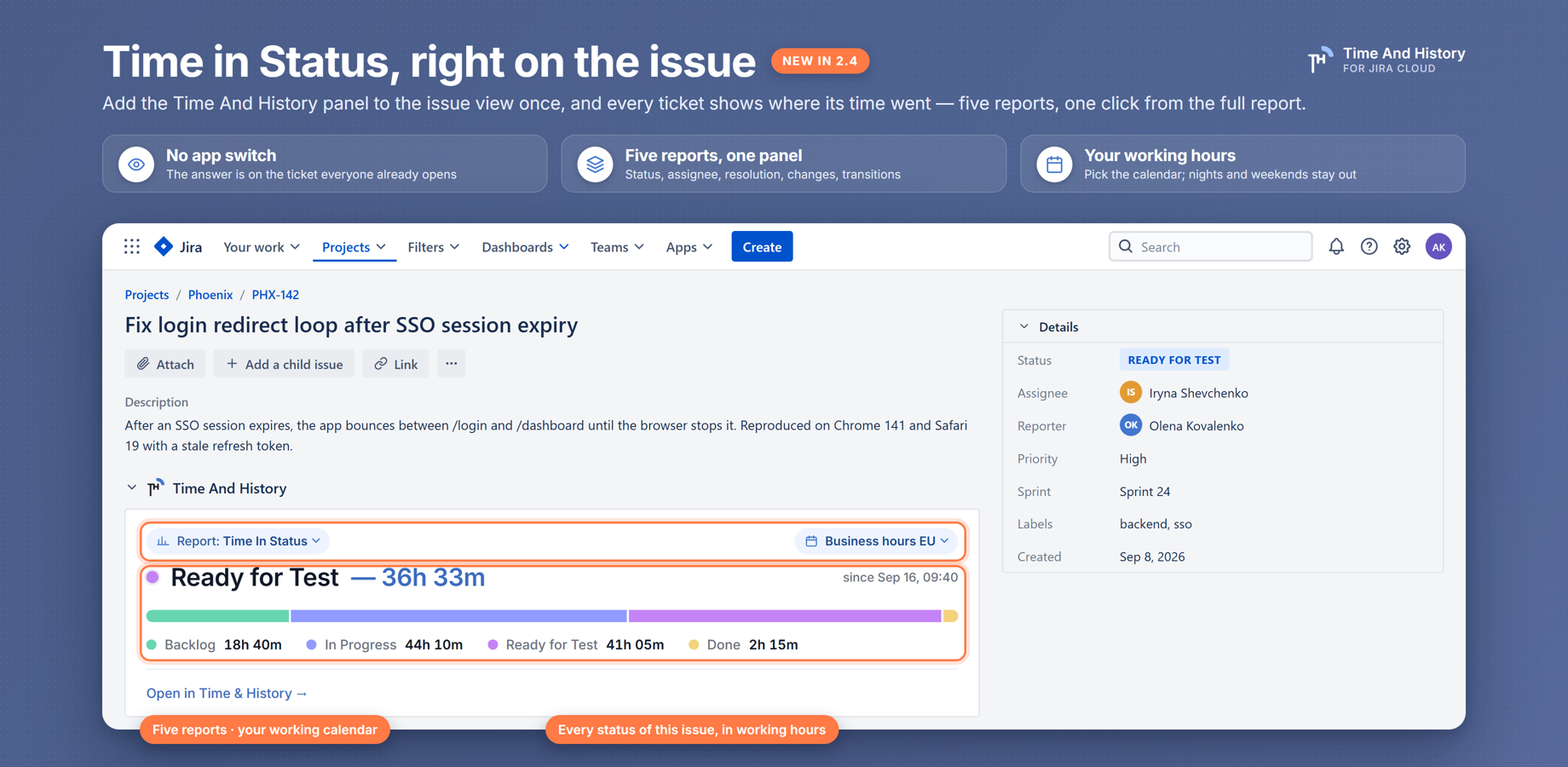Viewport: 1568px width, 767px height.
Task: Click reporter Olena Kovalenko
Action: tap(1196, 425)
